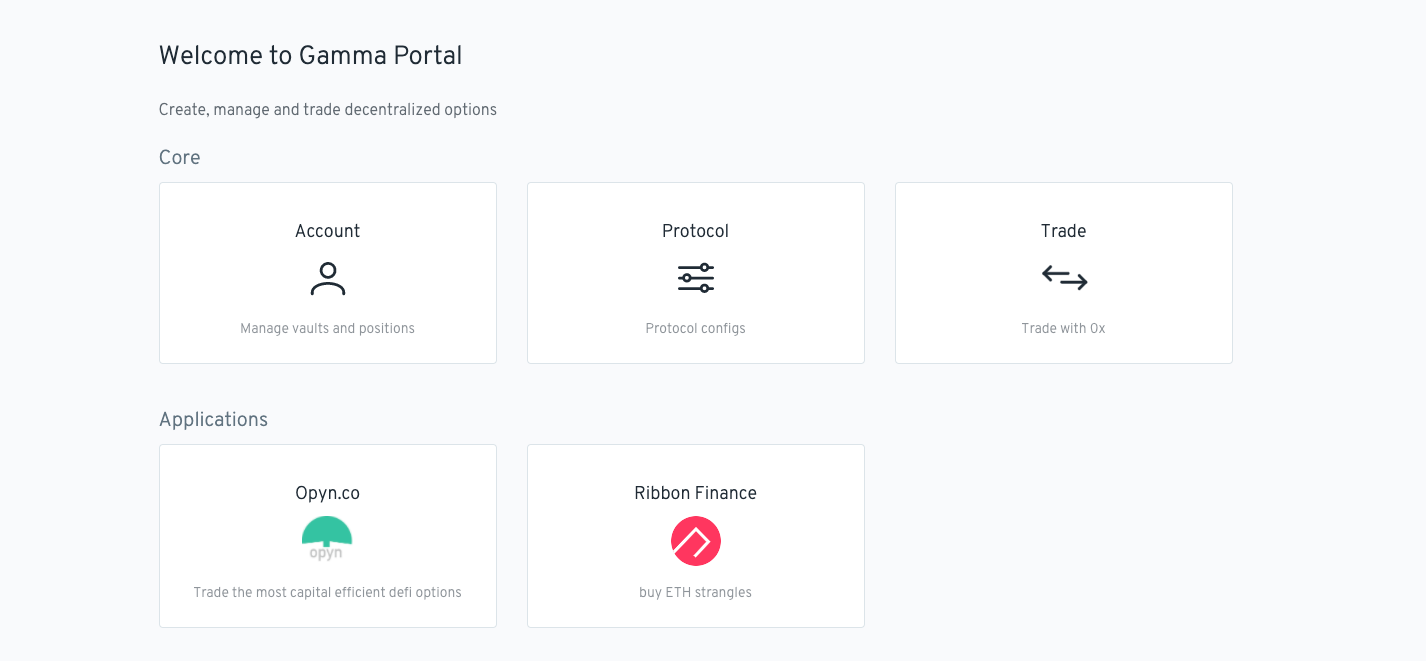Click the Applications section heading
Image resolution: width=1426 pixels, height=661 pixels.
point(213,419)
